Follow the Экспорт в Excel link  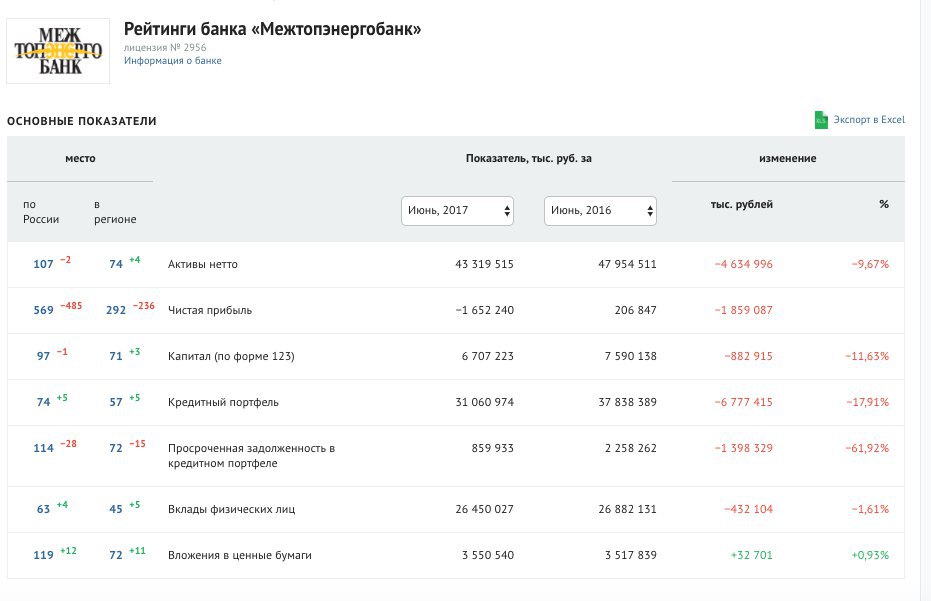click(x=869, y=119)
